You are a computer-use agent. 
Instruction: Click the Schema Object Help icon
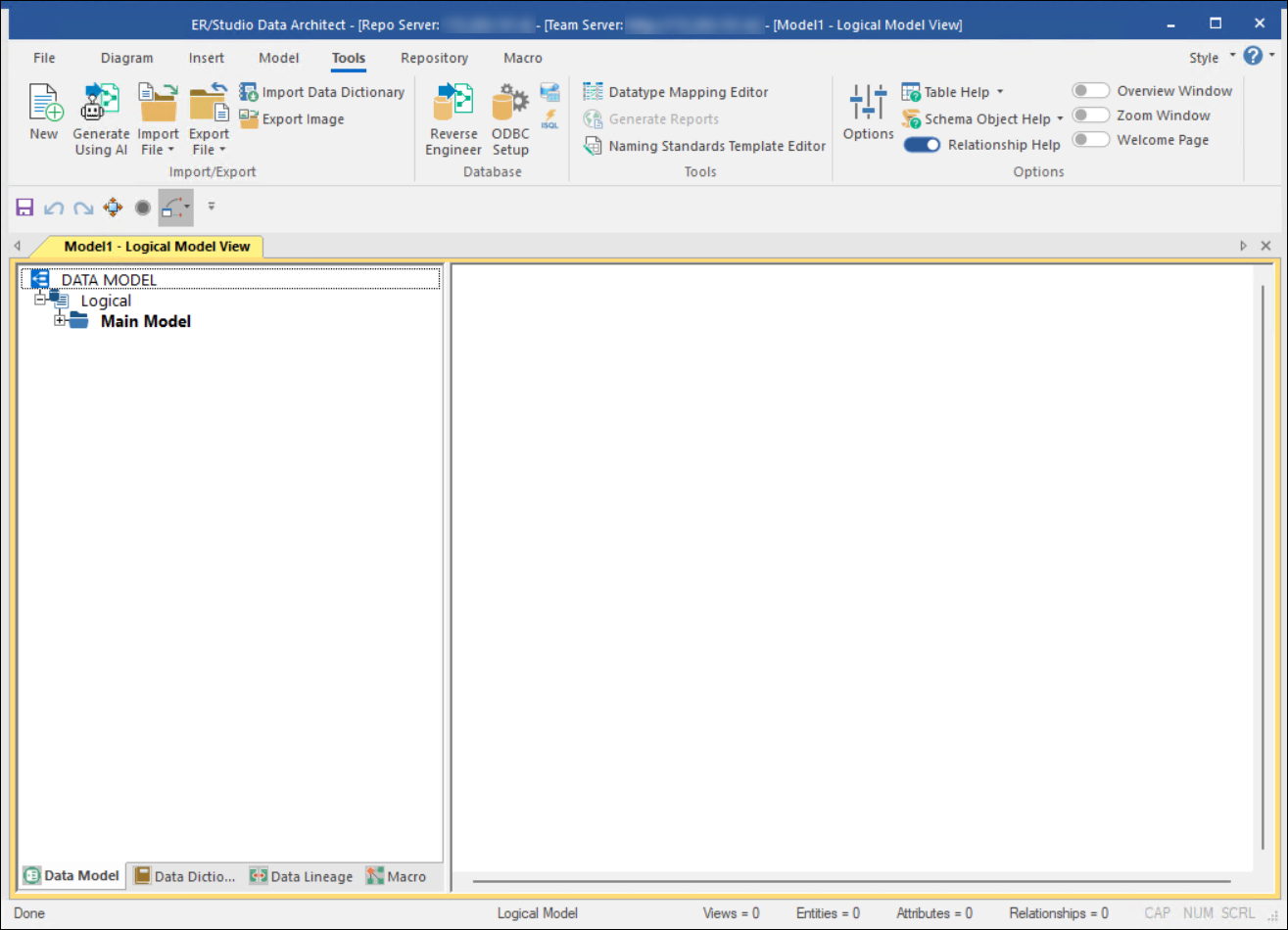[911, 119]
